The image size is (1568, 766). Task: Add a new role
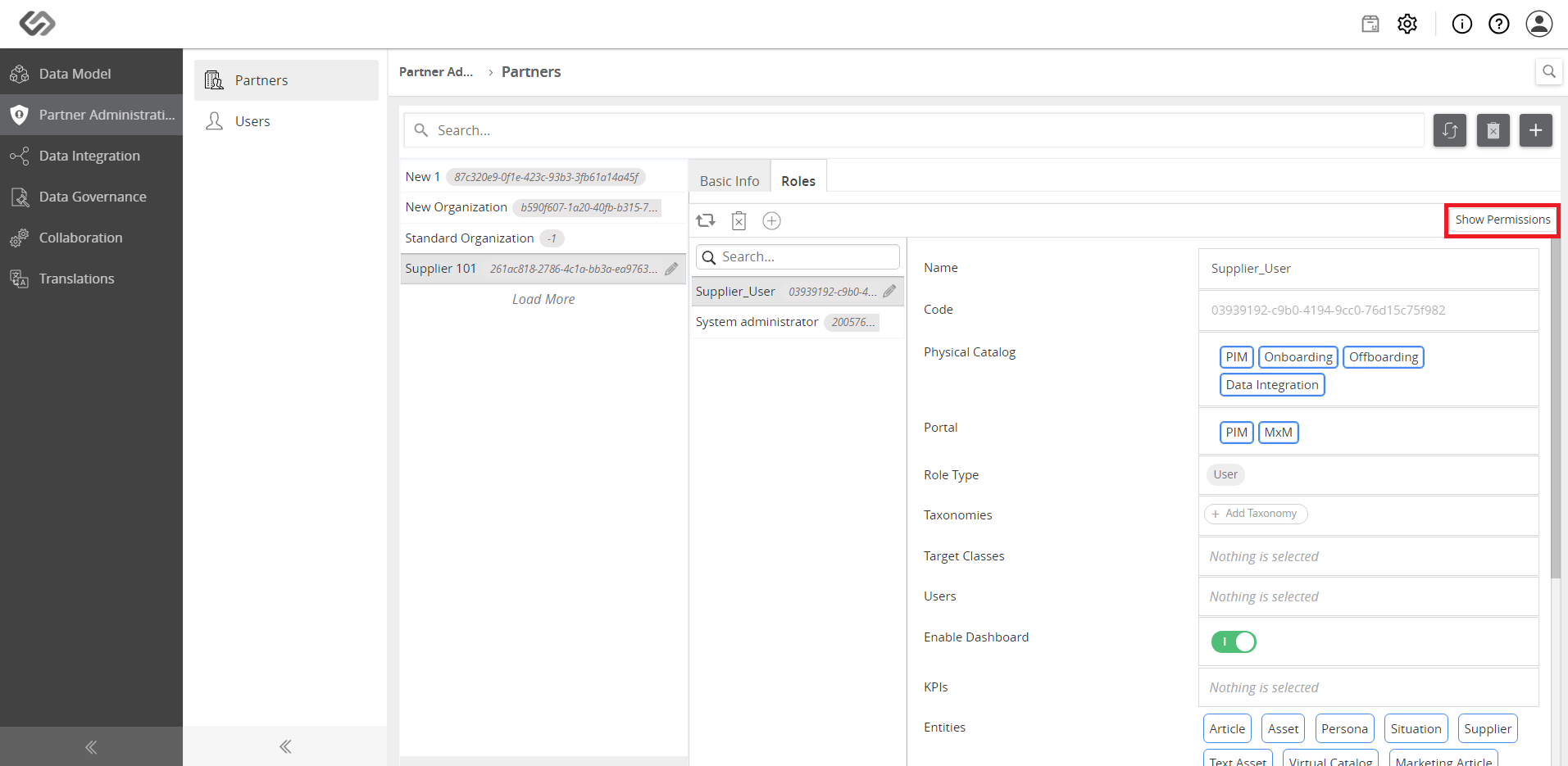[x=771, y=220]
